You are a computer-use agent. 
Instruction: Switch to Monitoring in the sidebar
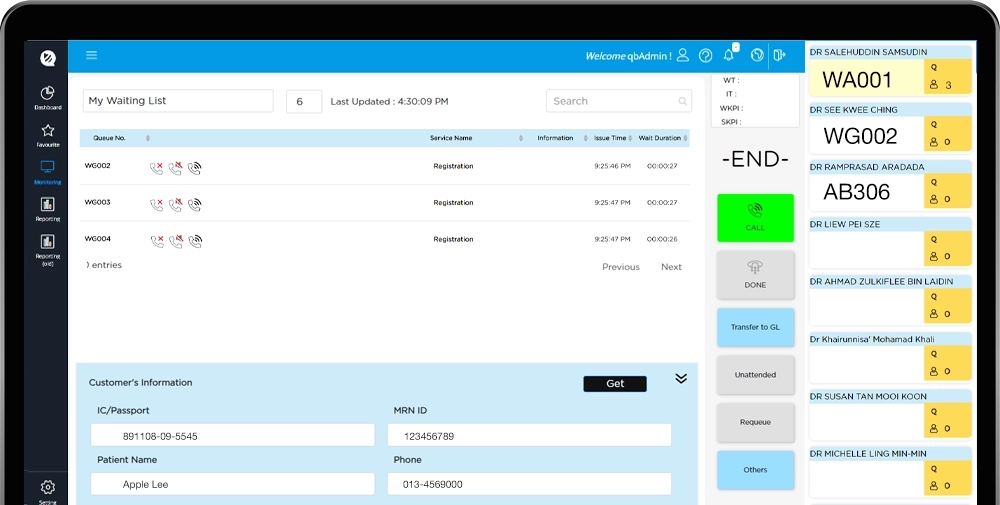pos(47,172)
